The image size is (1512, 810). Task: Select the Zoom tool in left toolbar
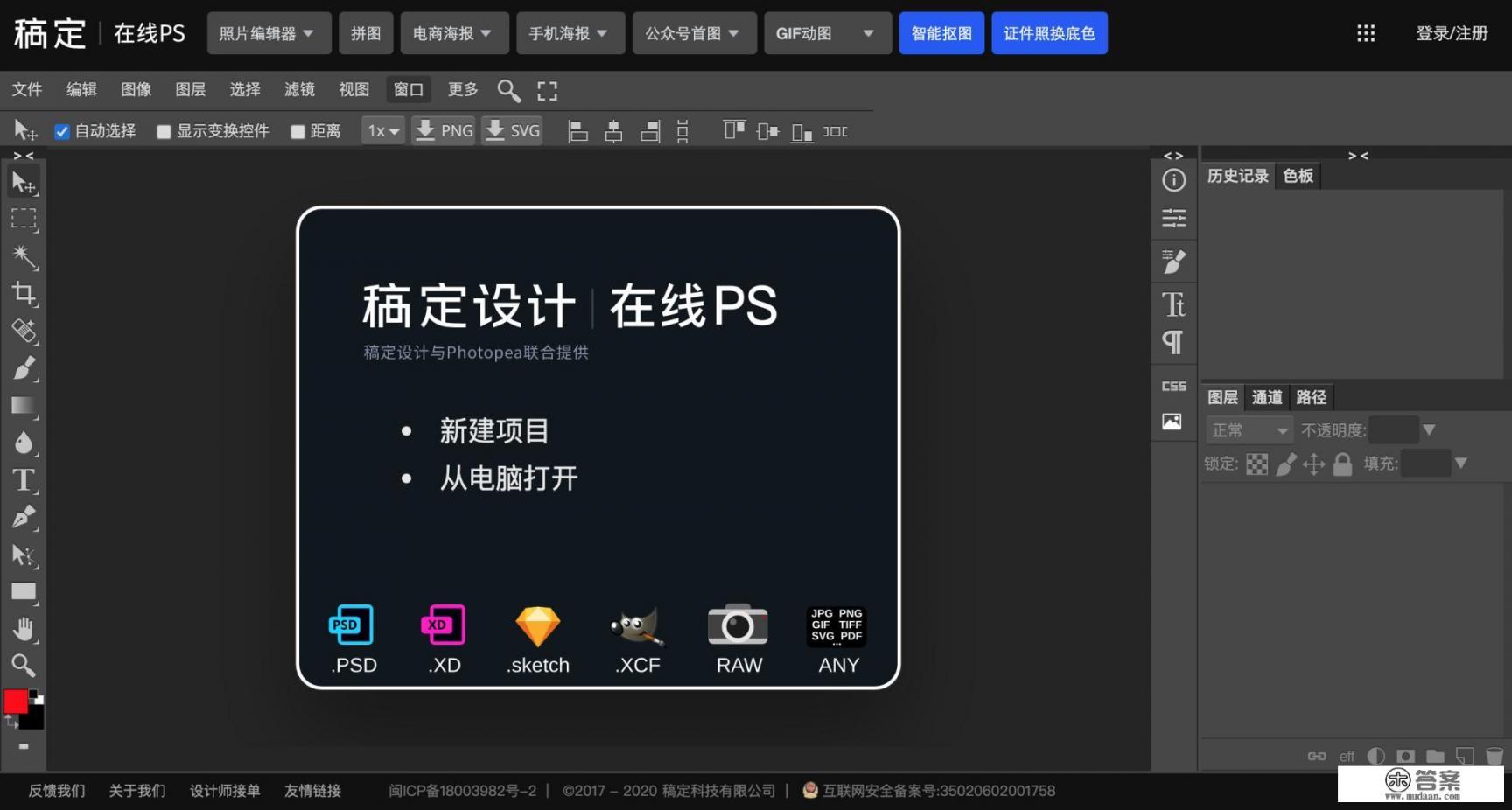(x=24, y=666)
